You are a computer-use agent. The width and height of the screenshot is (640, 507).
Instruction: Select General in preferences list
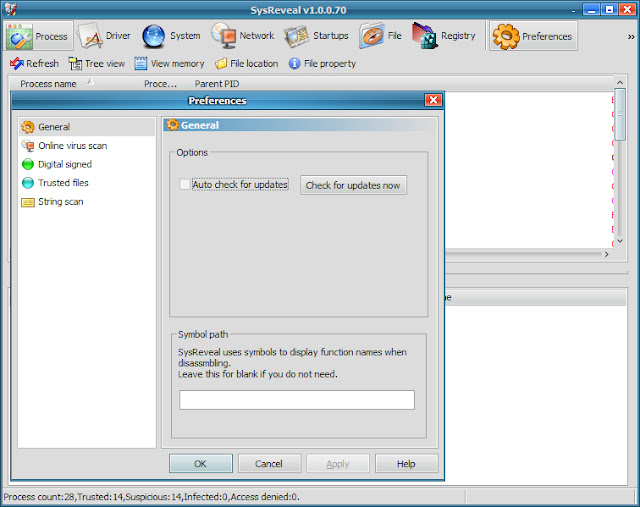coord(87,127)
